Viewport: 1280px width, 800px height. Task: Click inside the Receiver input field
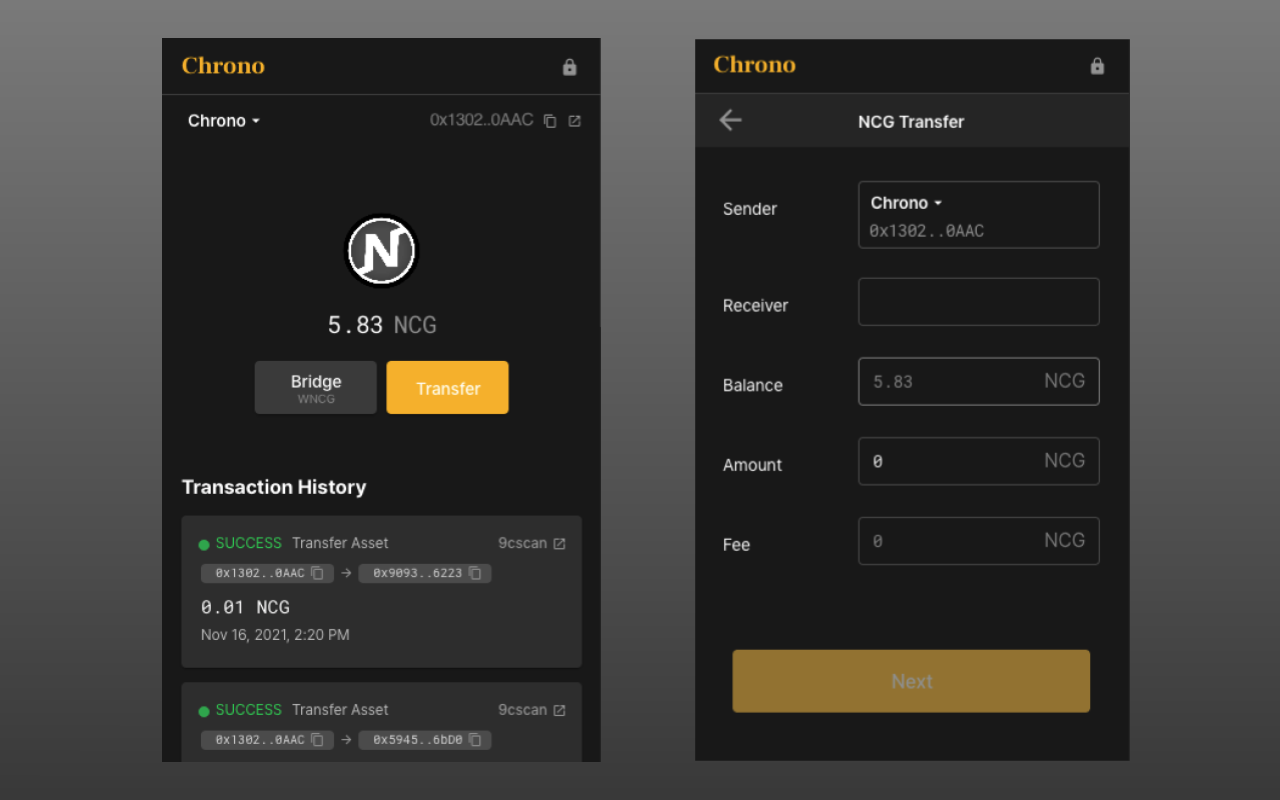(x=978, y=301)
